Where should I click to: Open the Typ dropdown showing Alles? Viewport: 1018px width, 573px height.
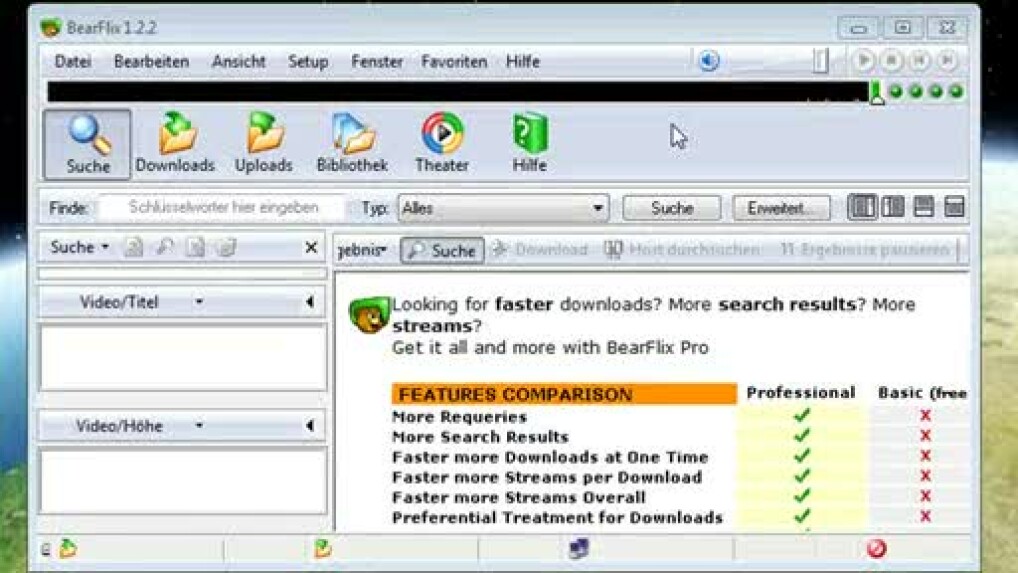tap(503, 208)
